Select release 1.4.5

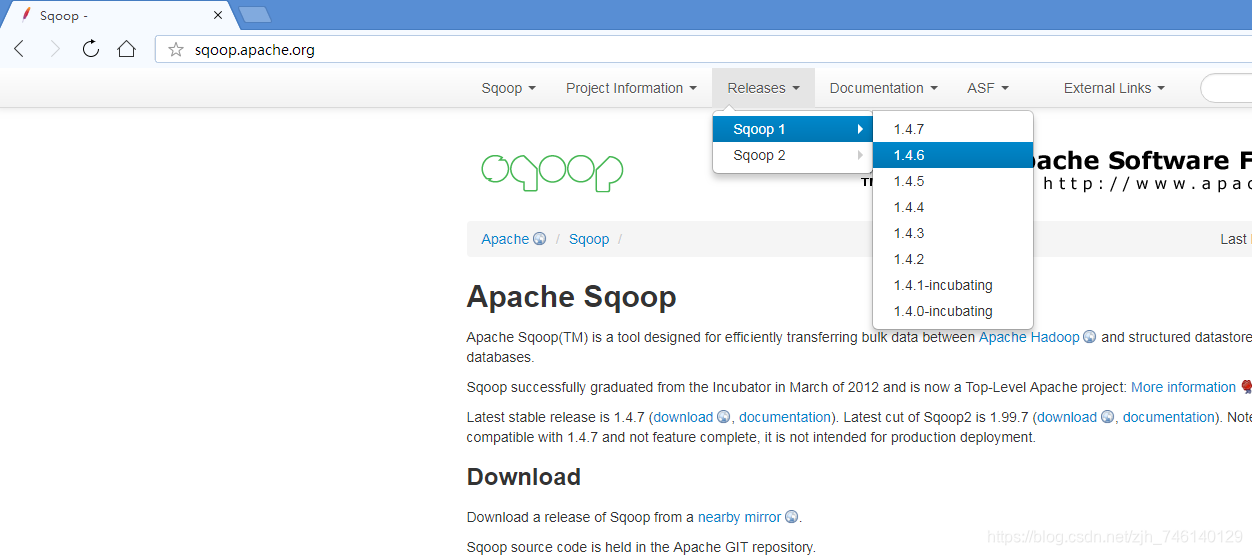pyautogui.click(x=953, y=181)
